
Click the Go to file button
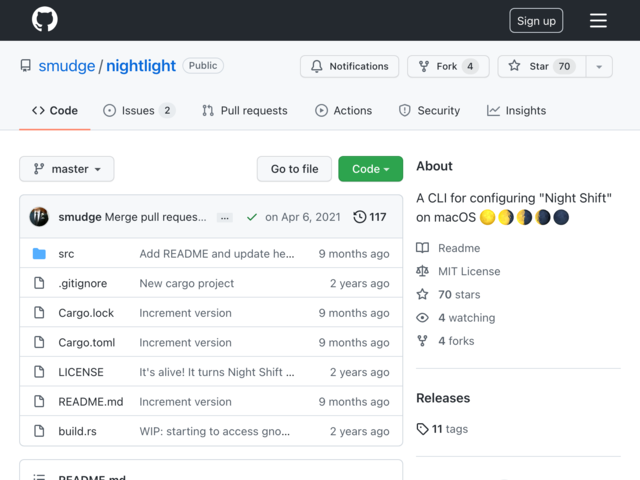click(x=294, y=169)
